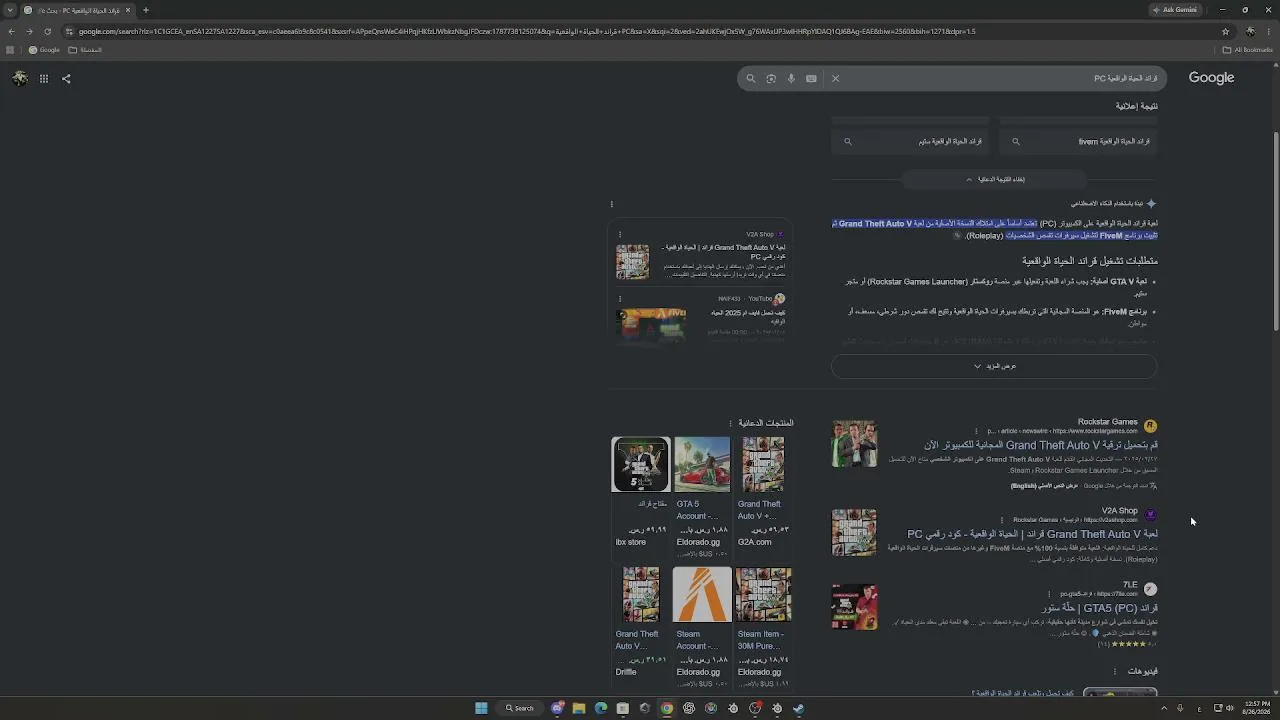Open AI overview sources three-dot menu

tap(611, 204)
